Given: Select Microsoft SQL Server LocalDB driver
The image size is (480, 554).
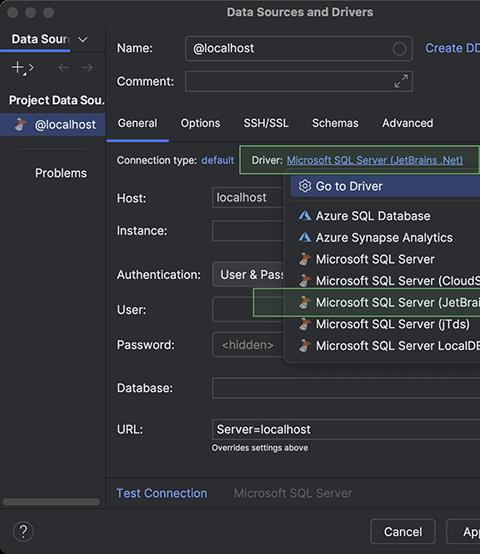Looking at the screenshot, I should point(385,346).
